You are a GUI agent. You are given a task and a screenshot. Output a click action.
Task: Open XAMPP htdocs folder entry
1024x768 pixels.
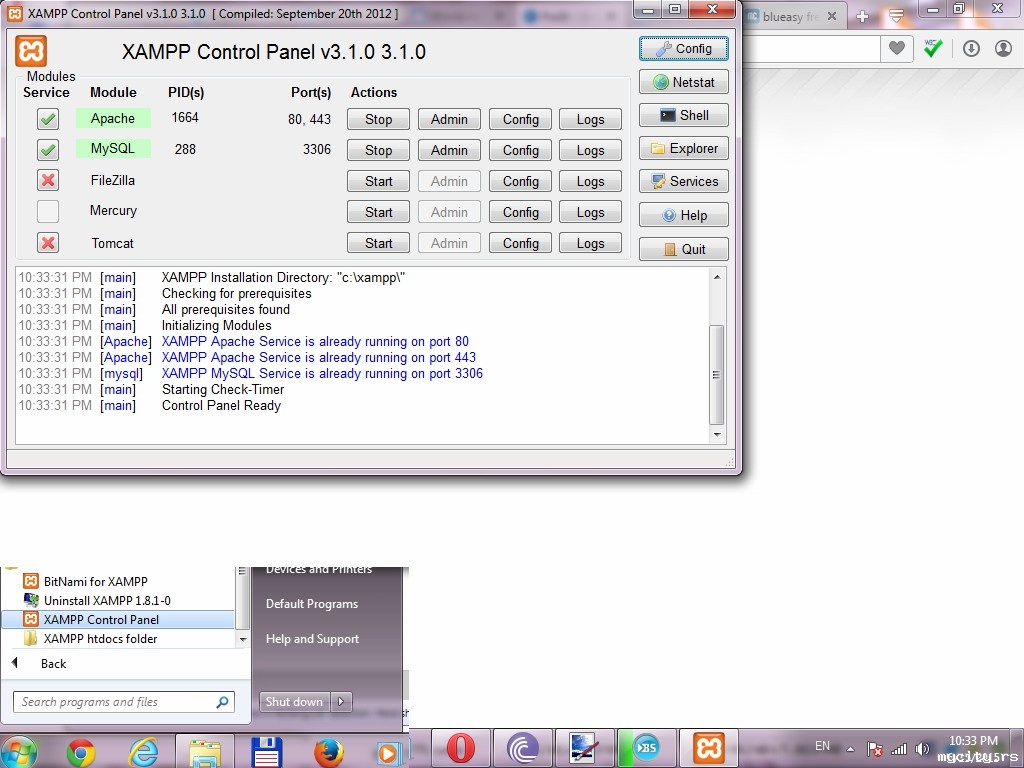coord(91,639)
